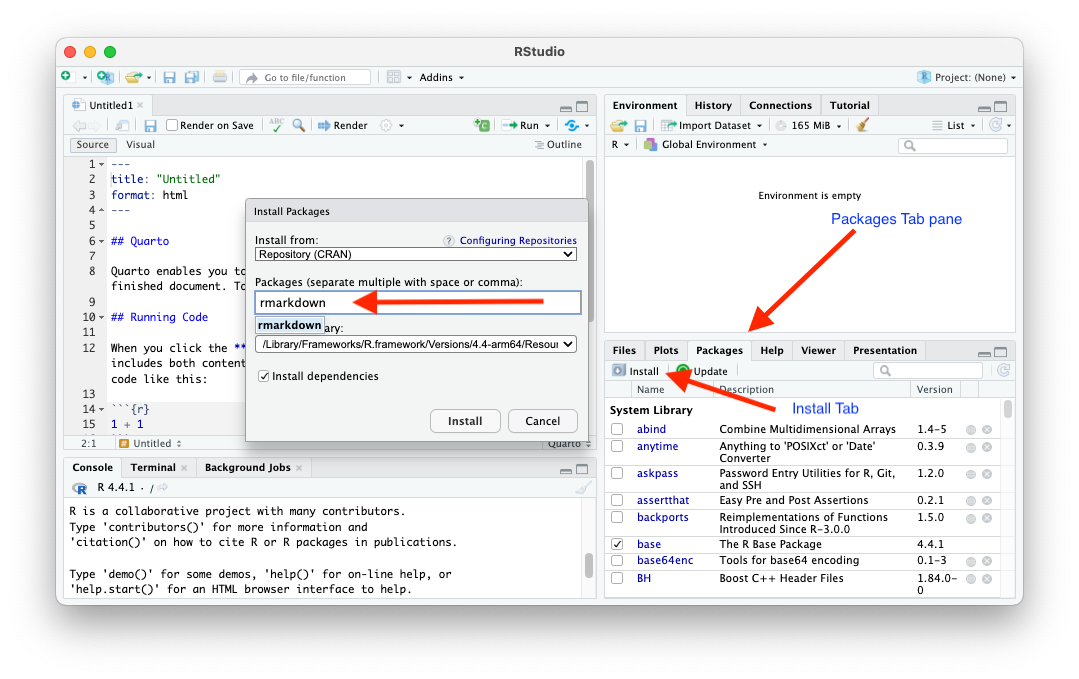This screenshot has height=679, width=1079.
Task: Check the anytime package checkbox
Action: 617,446
